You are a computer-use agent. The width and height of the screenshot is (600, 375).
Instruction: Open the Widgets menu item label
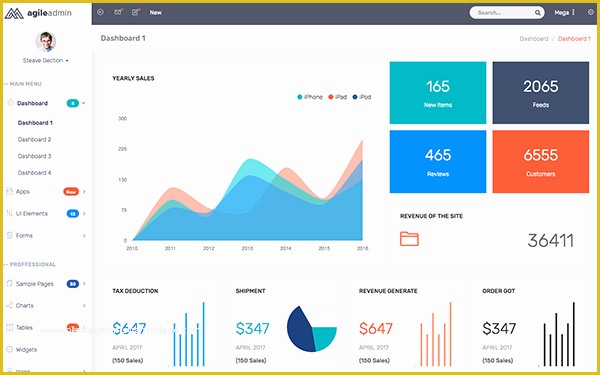(26, 350)
